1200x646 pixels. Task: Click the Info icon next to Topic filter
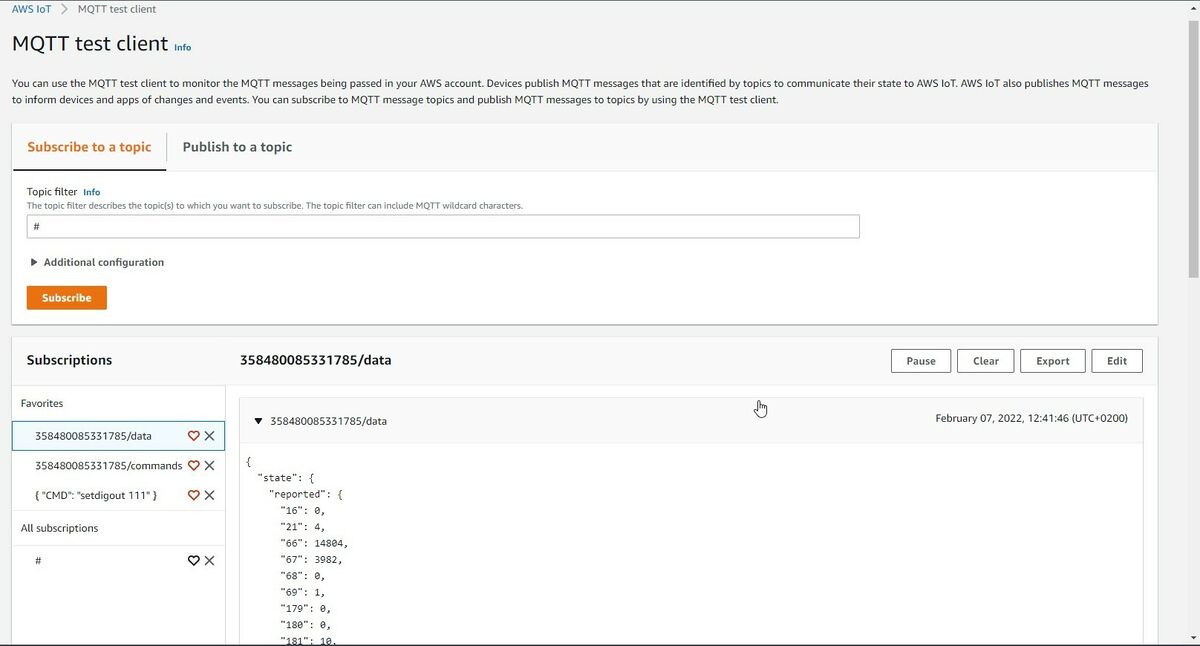[x=92, y=191]
